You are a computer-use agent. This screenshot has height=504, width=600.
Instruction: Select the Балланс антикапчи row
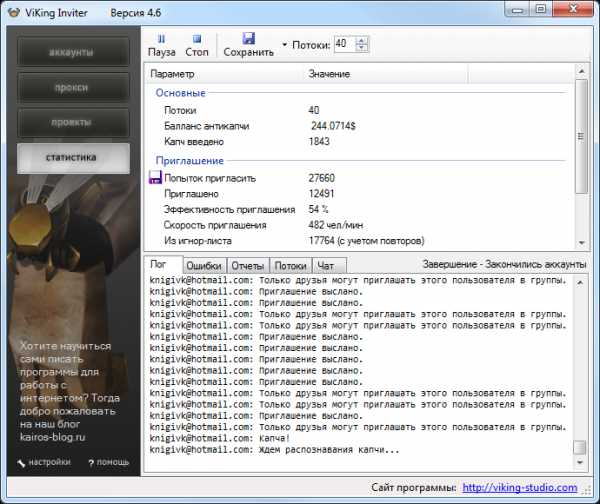pos(360,126)
